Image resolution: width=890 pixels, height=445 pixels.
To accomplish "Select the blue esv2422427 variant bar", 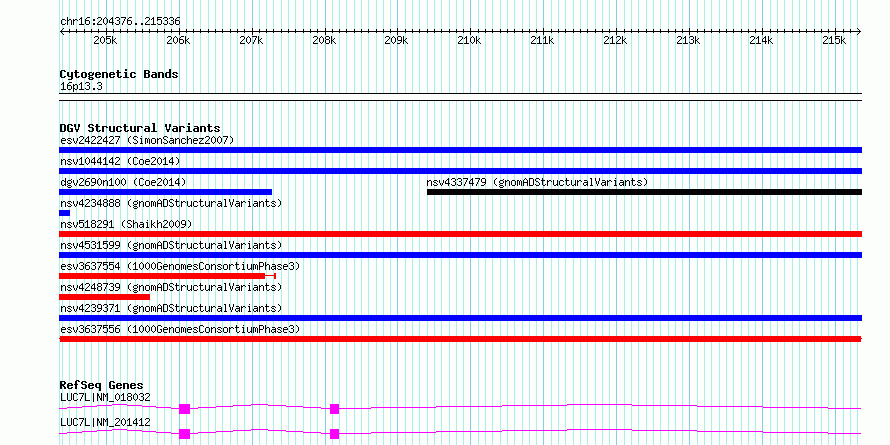I will pyautogui.click(x=460, y=150).
